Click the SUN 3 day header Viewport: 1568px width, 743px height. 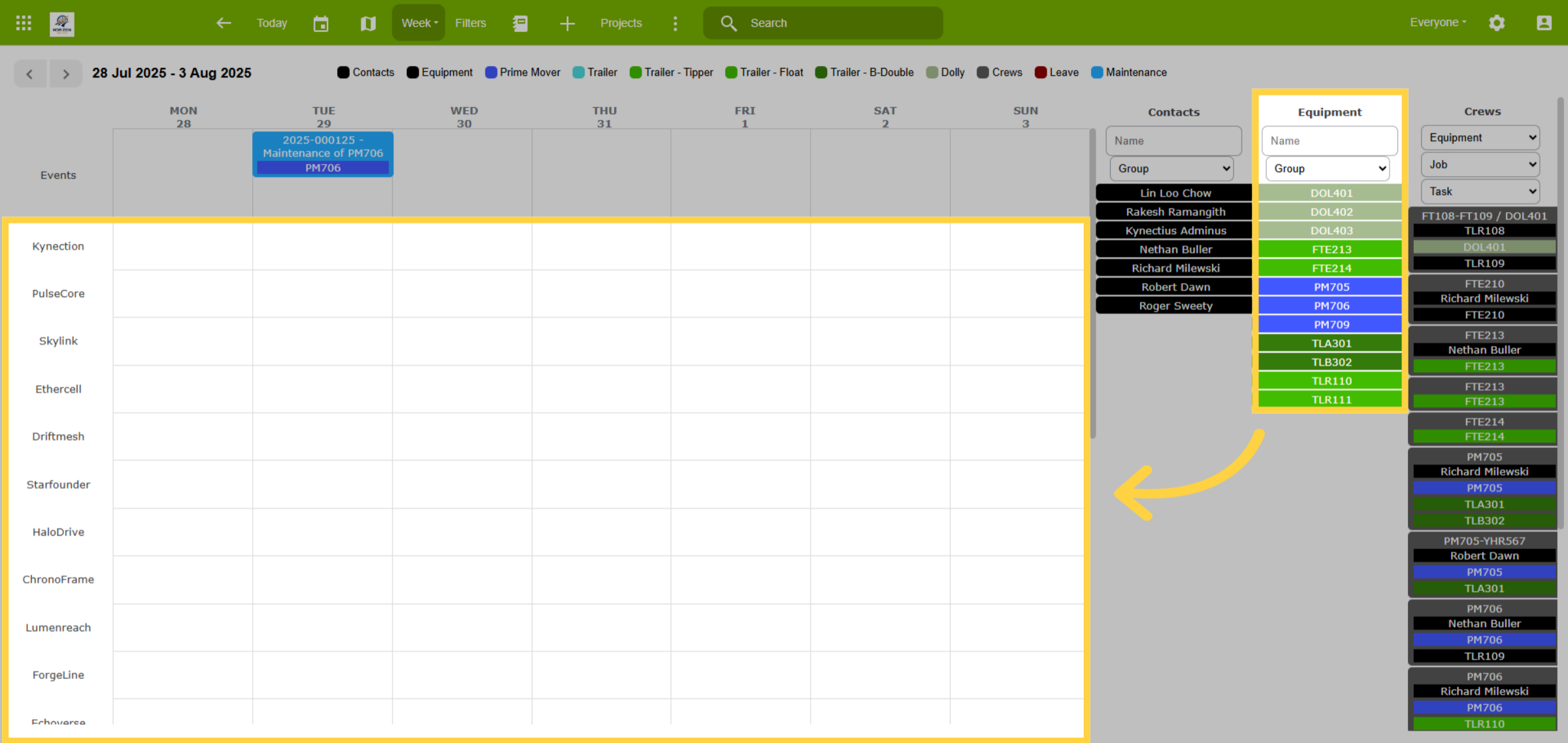point(1025,117)
